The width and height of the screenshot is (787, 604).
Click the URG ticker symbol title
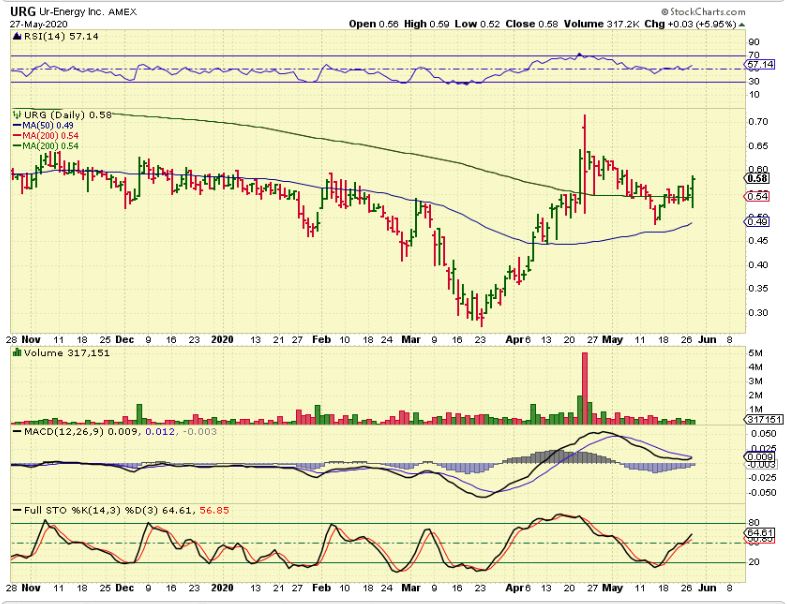point(22,9)
